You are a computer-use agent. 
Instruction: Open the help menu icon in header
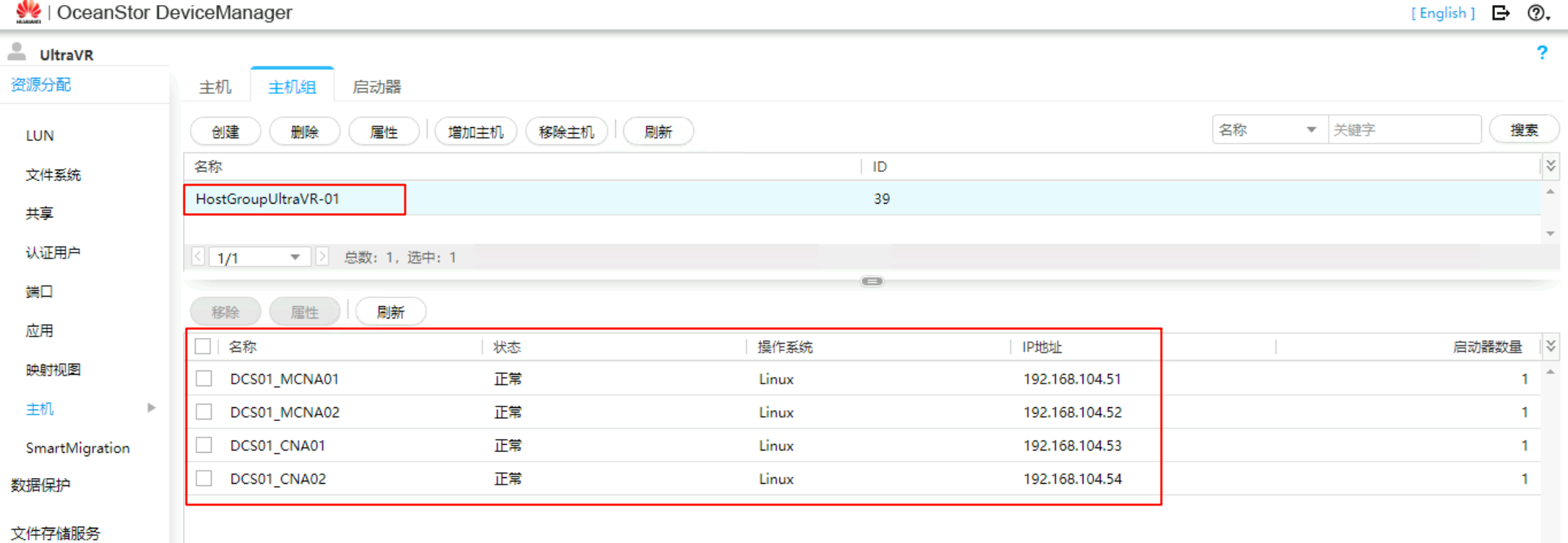point(1537,13)
